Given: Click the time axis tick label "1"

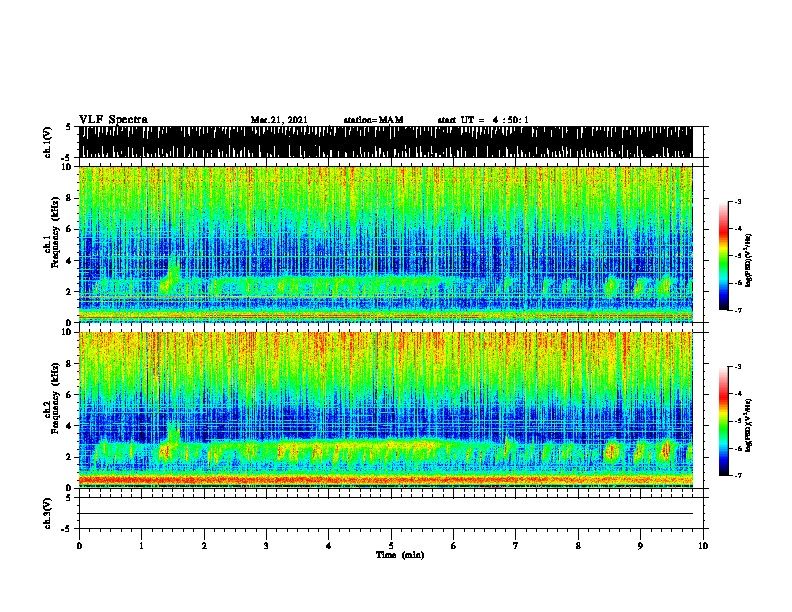Looking at the screenshot, I should [x=141, y=546].
